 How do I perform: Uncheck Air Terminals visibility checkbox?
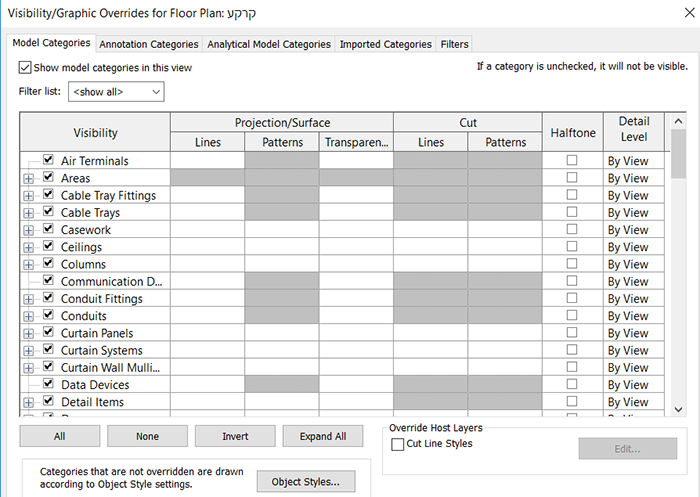click(x=48, y=159)
